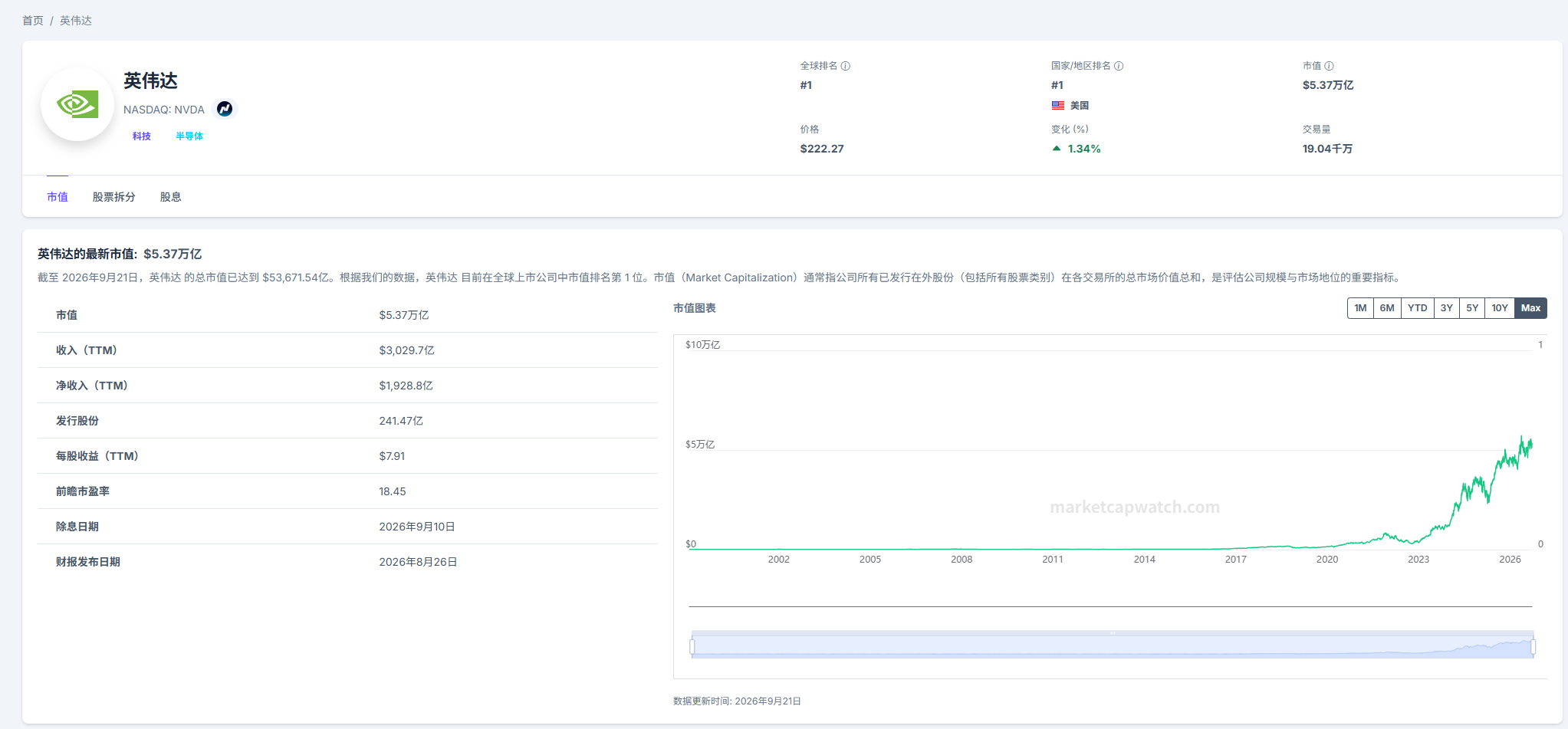Click the blue chart navigator range area
Screen dimensions: 1568x729
pos(1113,646)
